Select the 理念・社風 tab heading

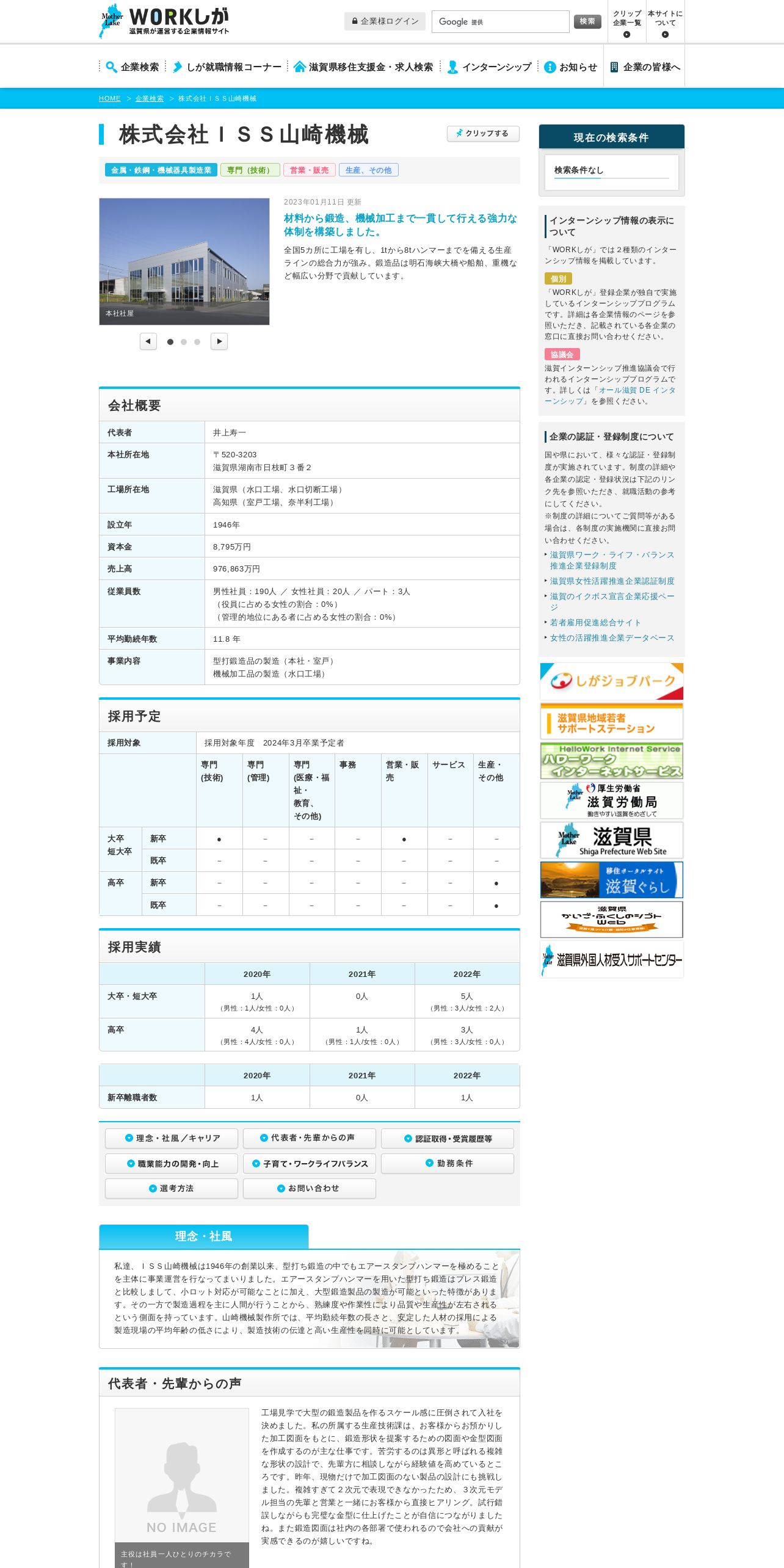[204, 1236]
